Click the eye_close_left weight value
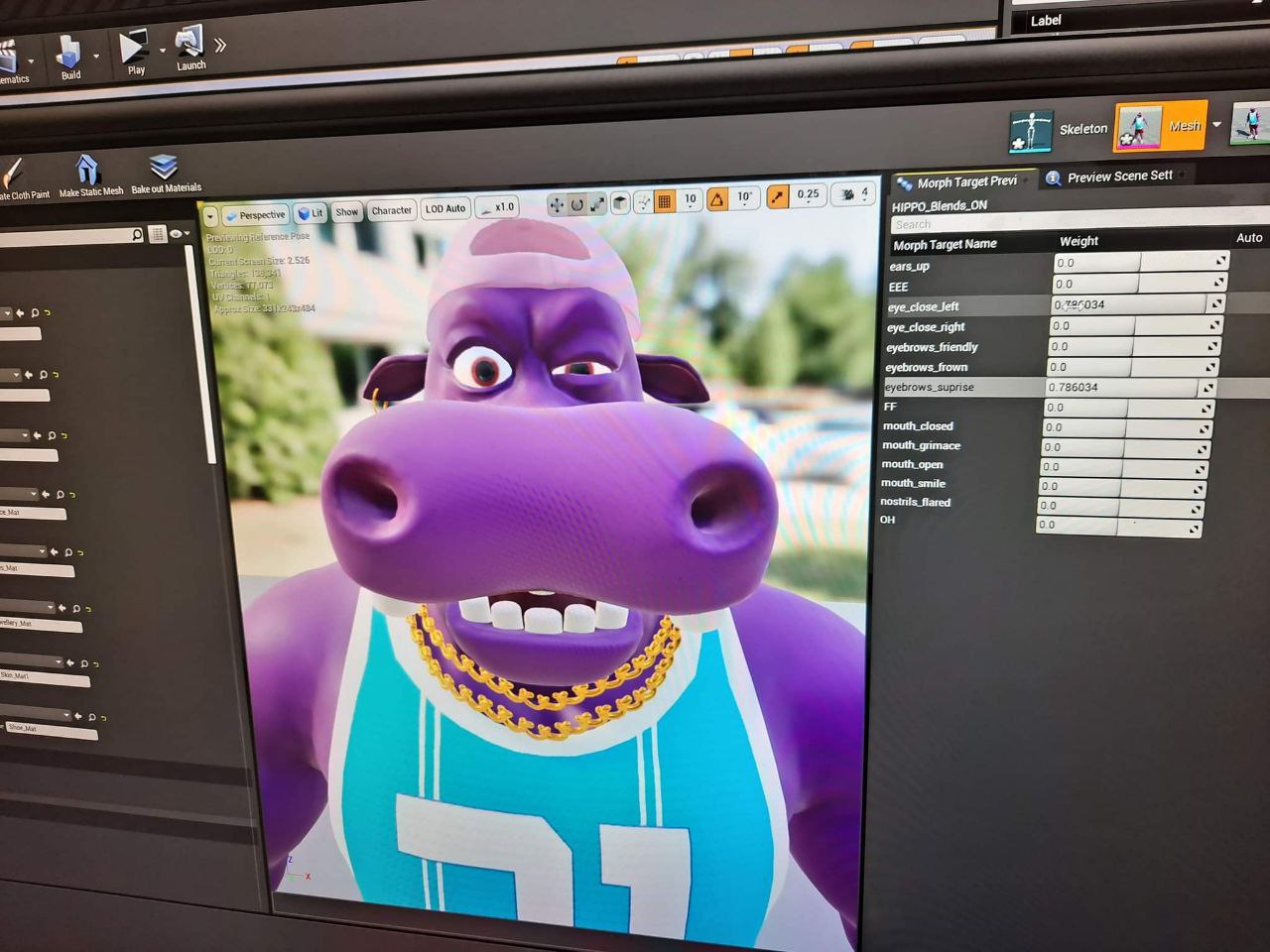1270x952 pixels. pyautogui.click(x=1136, y=304)
